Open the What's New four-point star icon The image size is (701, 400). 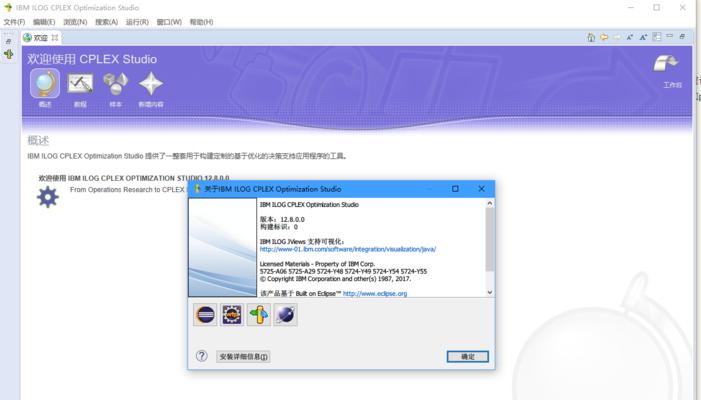click(x=151, y=84)
